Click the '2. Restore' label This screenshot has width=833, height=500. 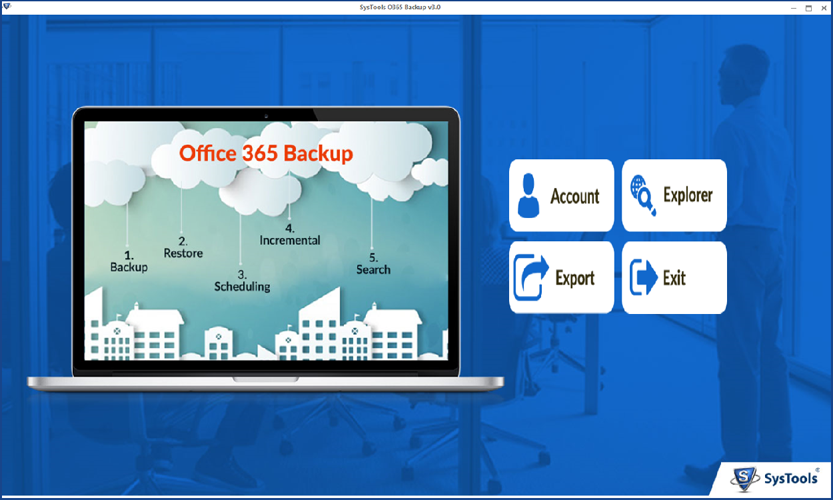tap(183, 248)
